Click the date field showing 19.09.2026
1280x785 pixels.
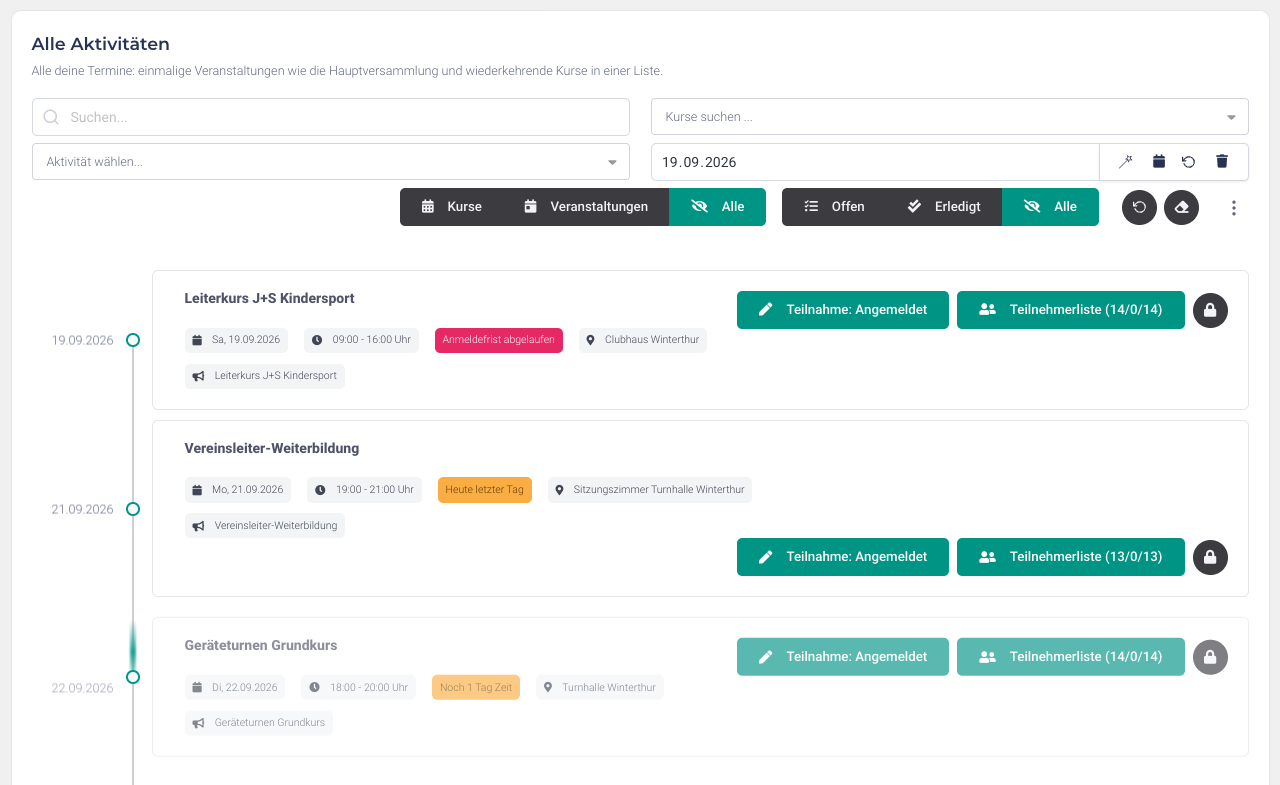(x=875, y=162)
